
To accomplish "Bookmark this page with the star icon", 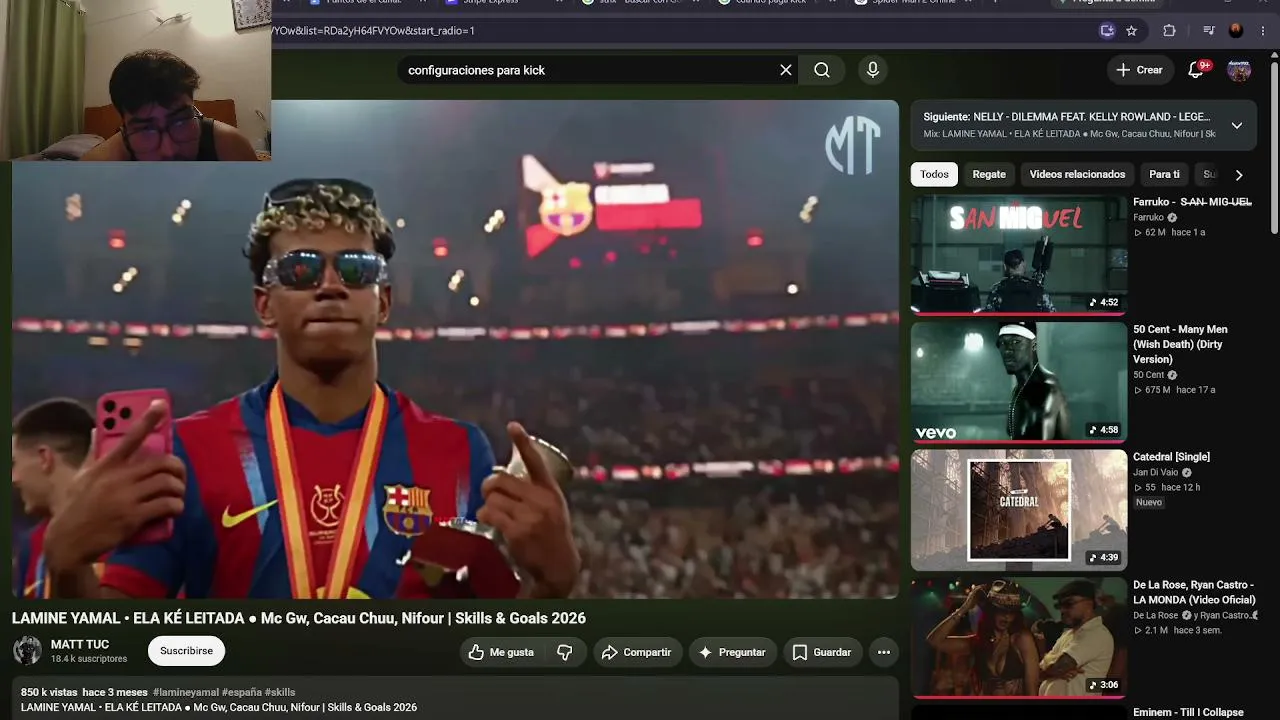I will tap(1132, 31).
